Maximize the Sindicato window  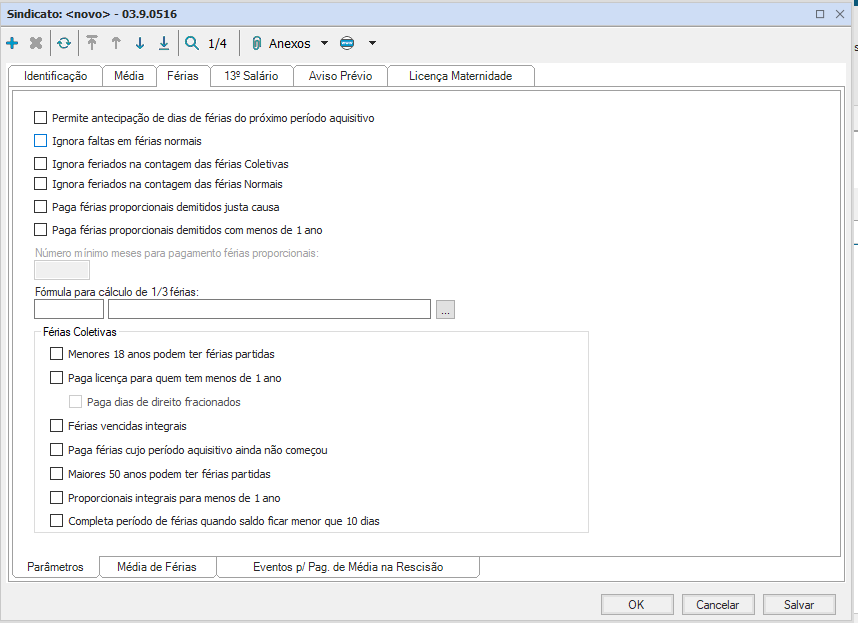tap(820, 14)
